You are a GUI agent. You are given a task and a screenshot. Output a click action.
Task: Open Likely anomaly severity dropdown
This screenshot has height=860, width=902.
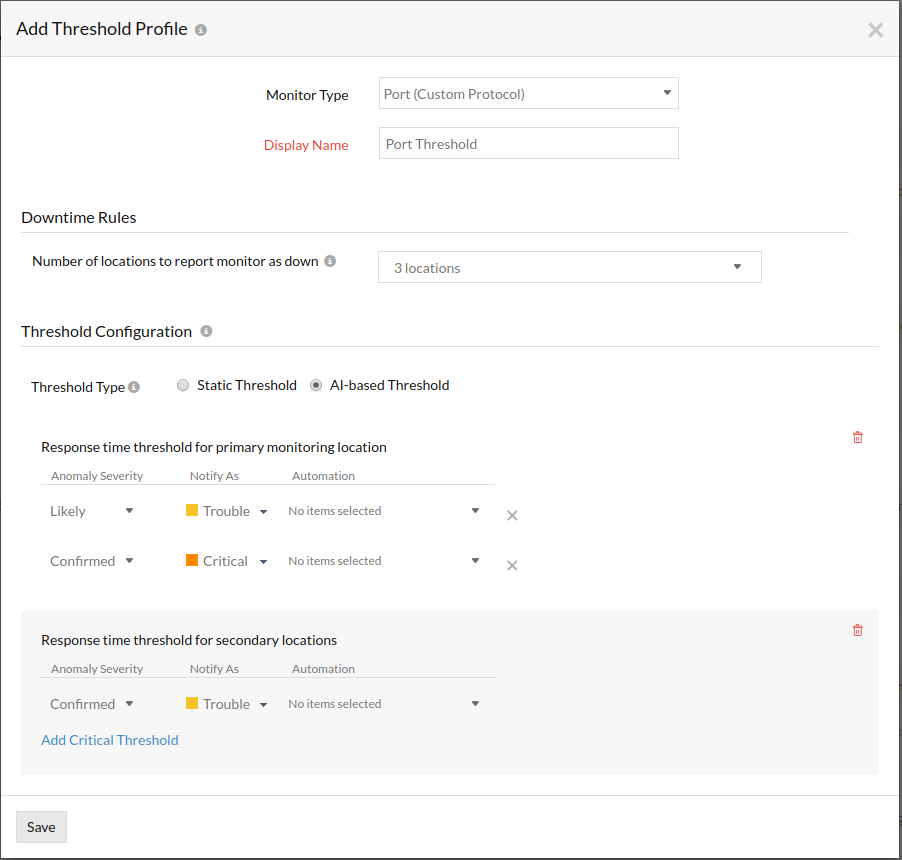(91, 511)
